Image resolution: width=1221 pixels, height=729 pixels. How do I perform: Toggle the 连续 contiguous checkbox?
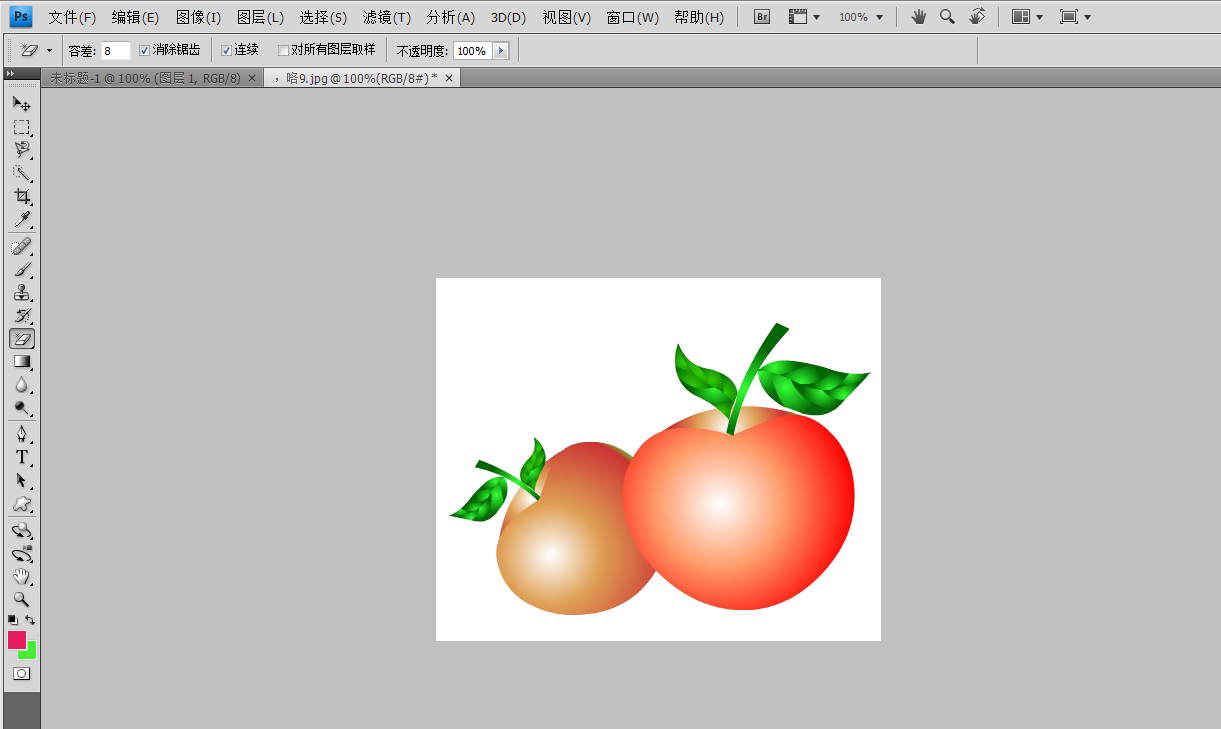click(226, 50)
